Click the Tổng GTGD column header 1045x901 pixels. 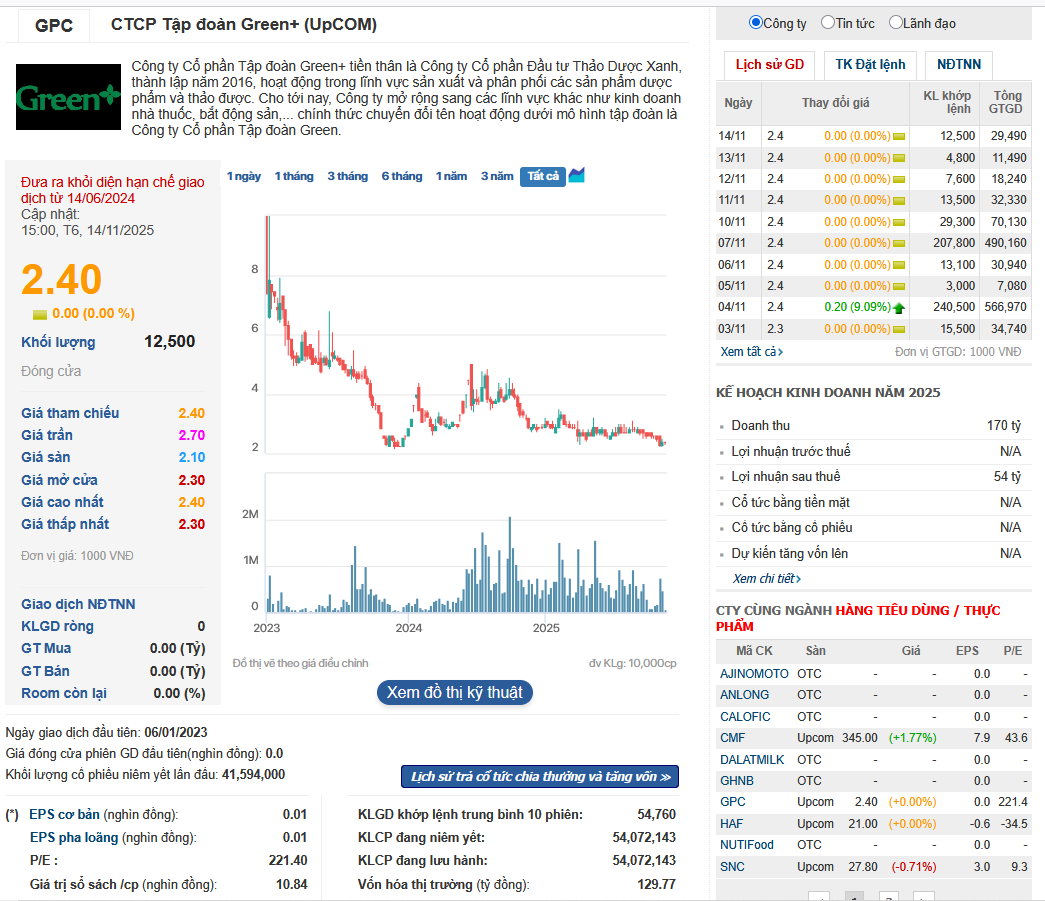click(x=1005, y=102)
